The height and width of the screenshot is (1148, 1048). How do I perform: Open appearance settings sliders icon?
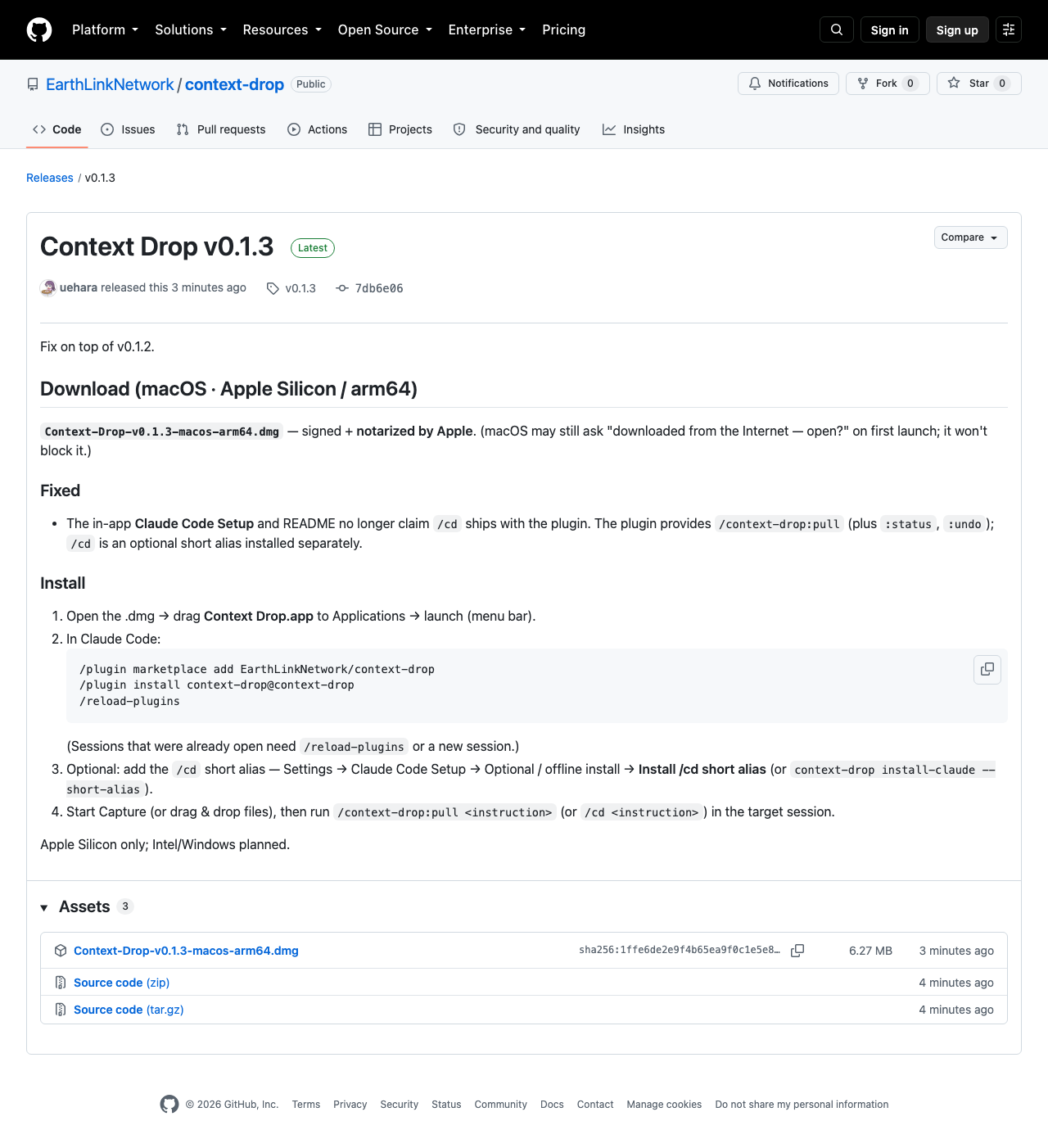click(x=1009, y=29)
